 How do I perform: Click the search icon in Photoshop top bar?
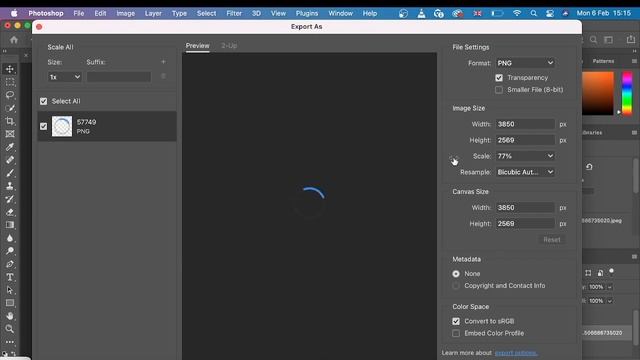point(593,40)
